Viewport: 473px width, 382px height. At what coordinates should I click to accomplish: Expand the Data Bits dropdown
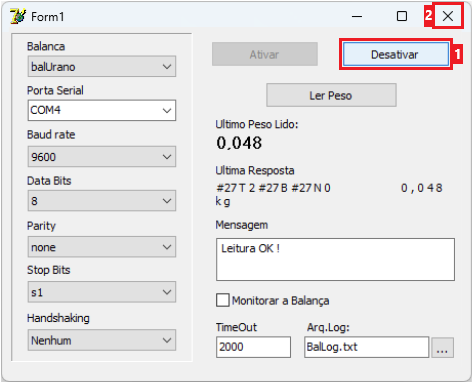102,201
